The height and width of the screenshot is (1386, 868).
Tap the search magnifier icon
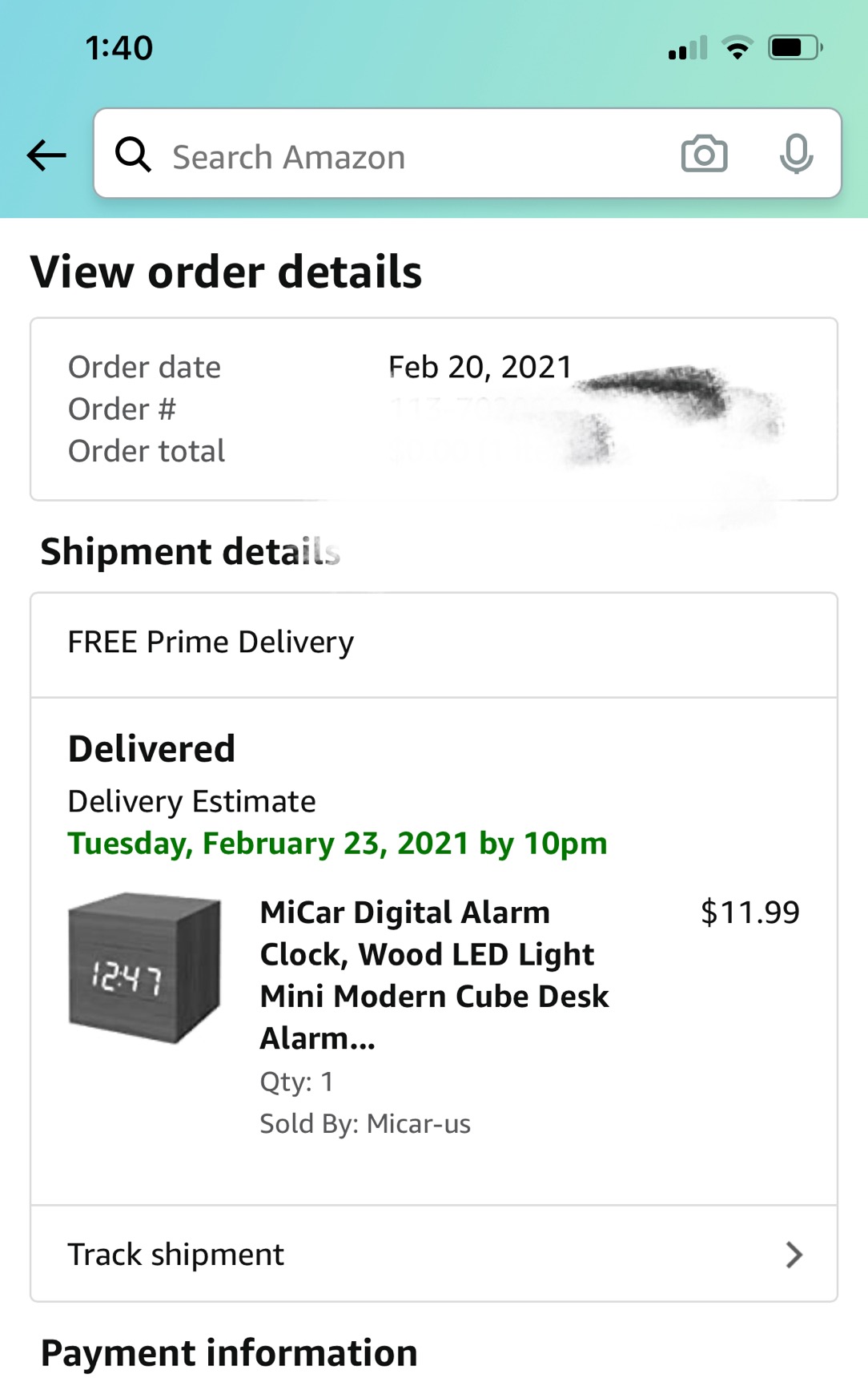tap(133, 154)
